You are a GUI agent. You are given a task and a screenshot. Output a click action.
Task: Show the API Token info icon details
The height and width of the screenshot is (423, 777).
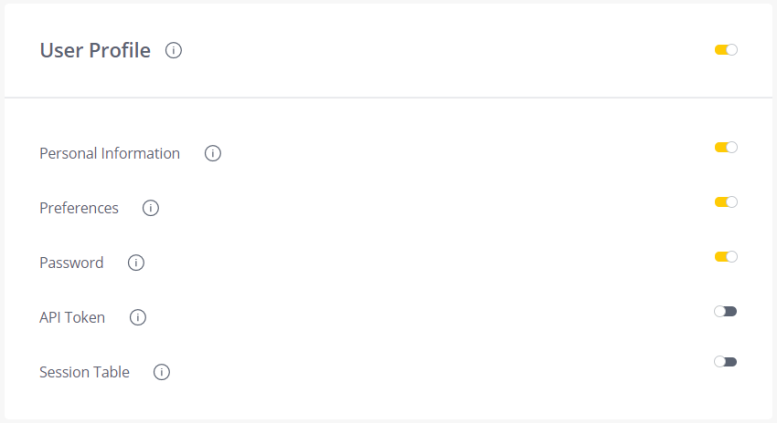click(x=138, y=318)
